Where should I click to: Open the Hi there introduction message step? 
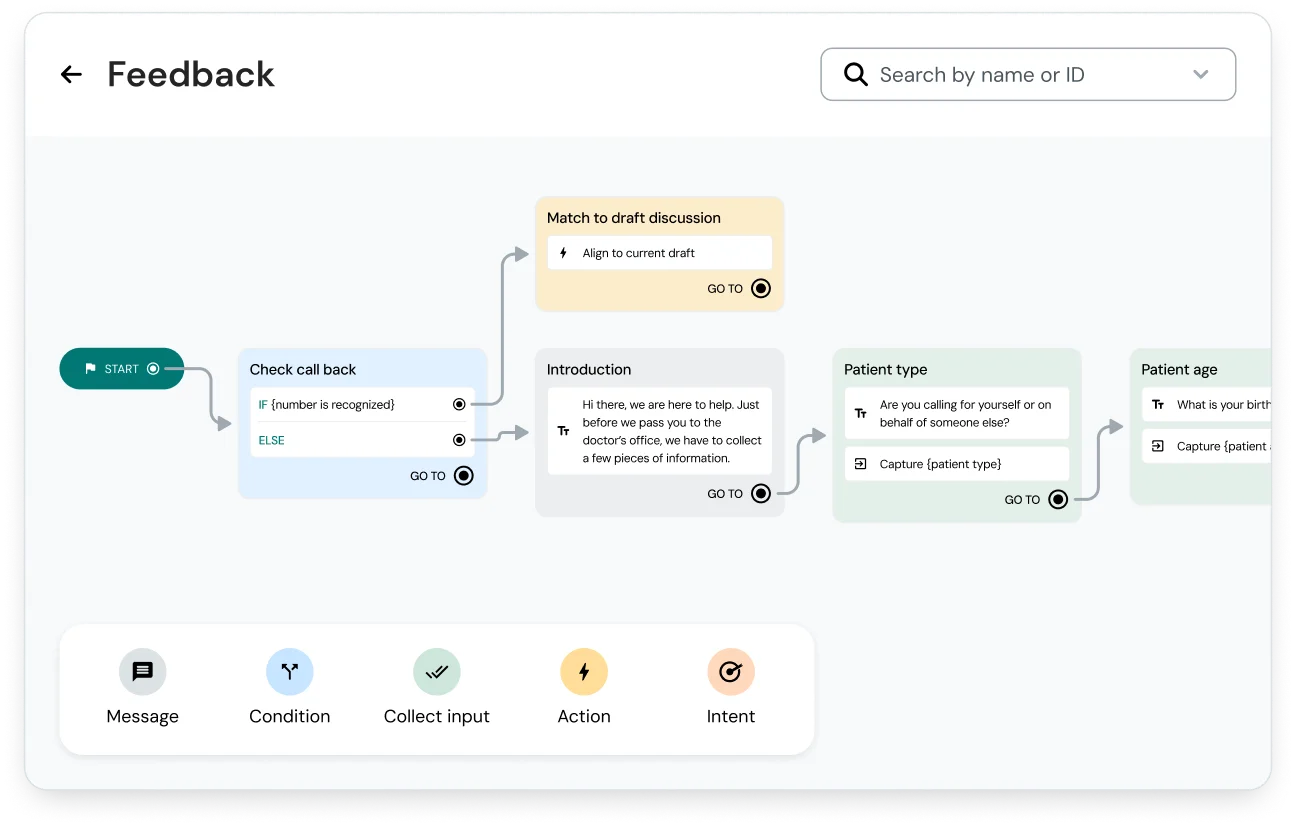[660, 431]
